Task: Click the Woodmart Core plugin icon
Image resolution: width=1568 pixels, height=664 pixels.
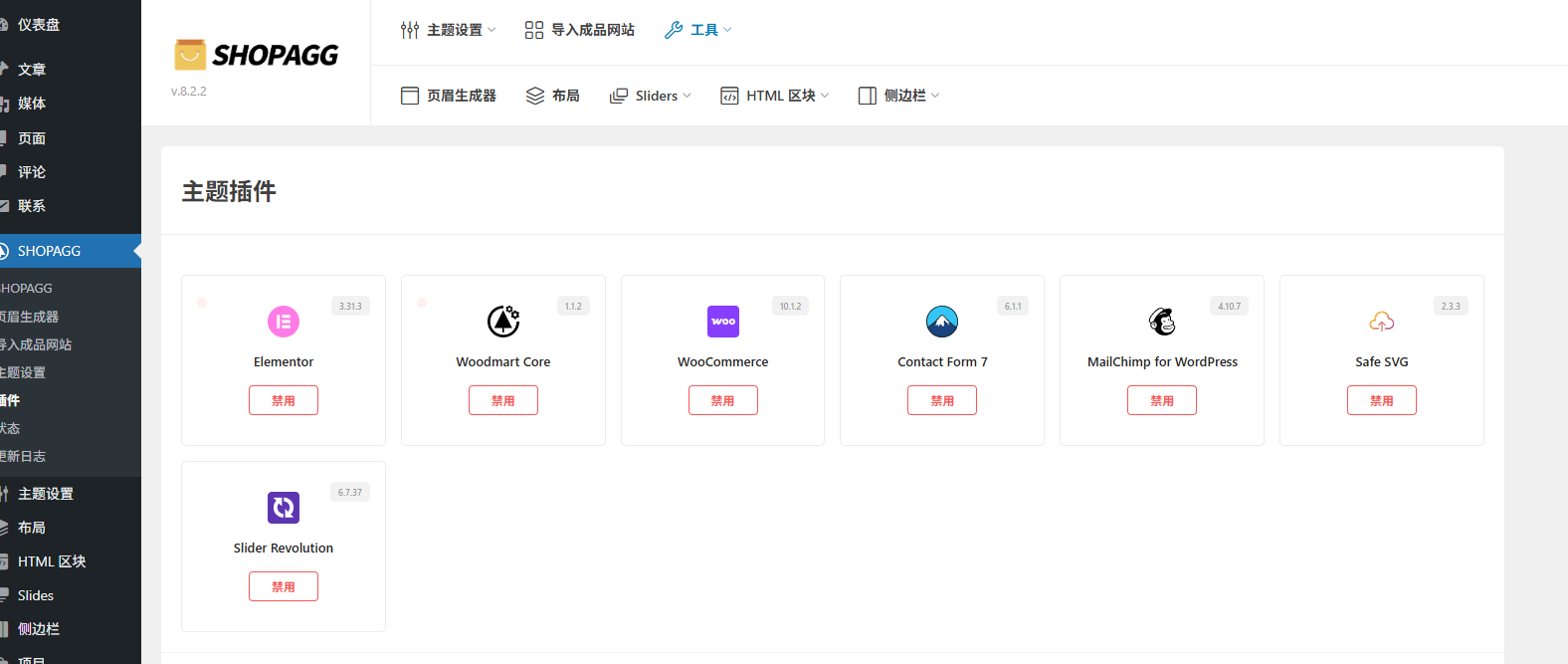Action: click(x=503, y=322)
